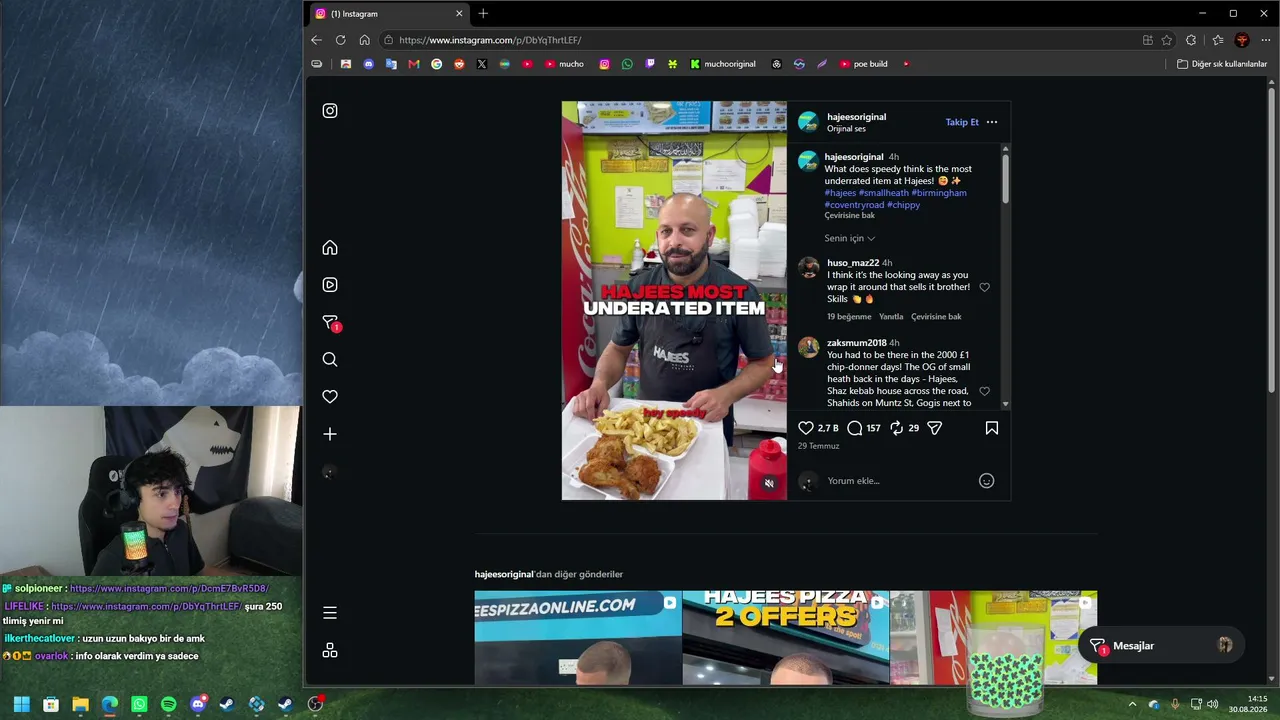The height and width of the screenshot is (720, 1280).
Task: Open Spotify from the taskbar
Action: 168,704
